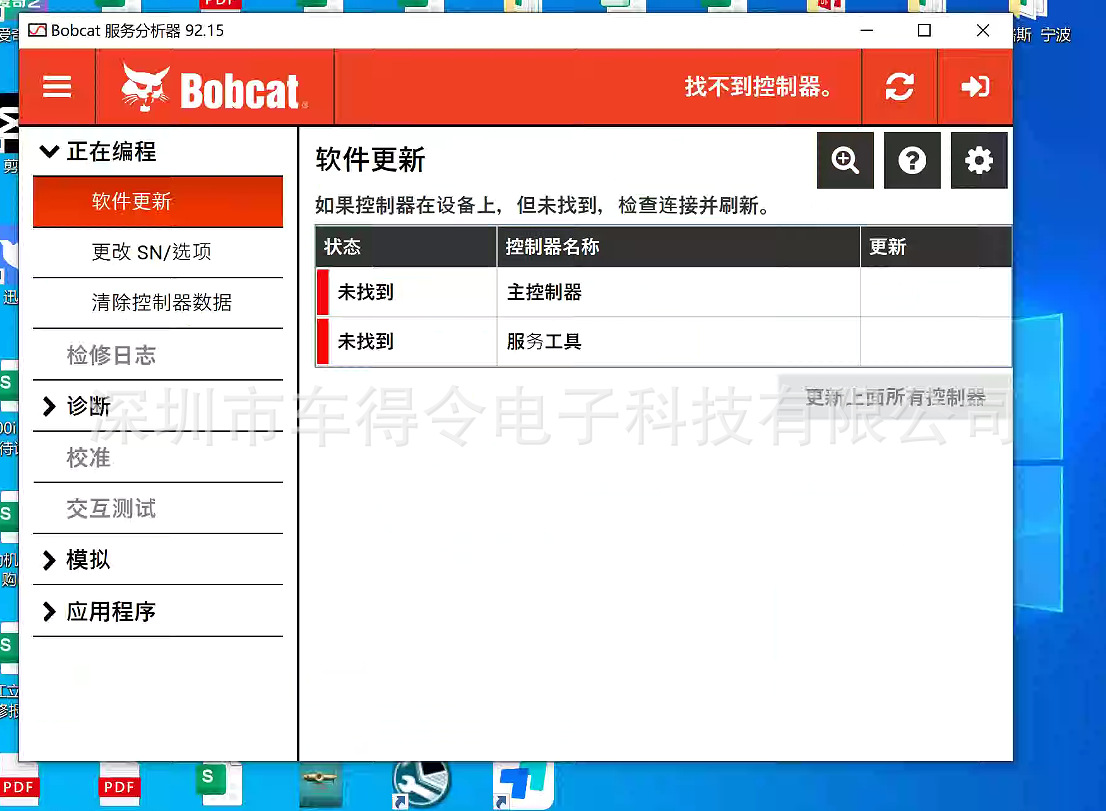Click the wrench-and-laptop desktop shortcut icon

coord(421,784)
